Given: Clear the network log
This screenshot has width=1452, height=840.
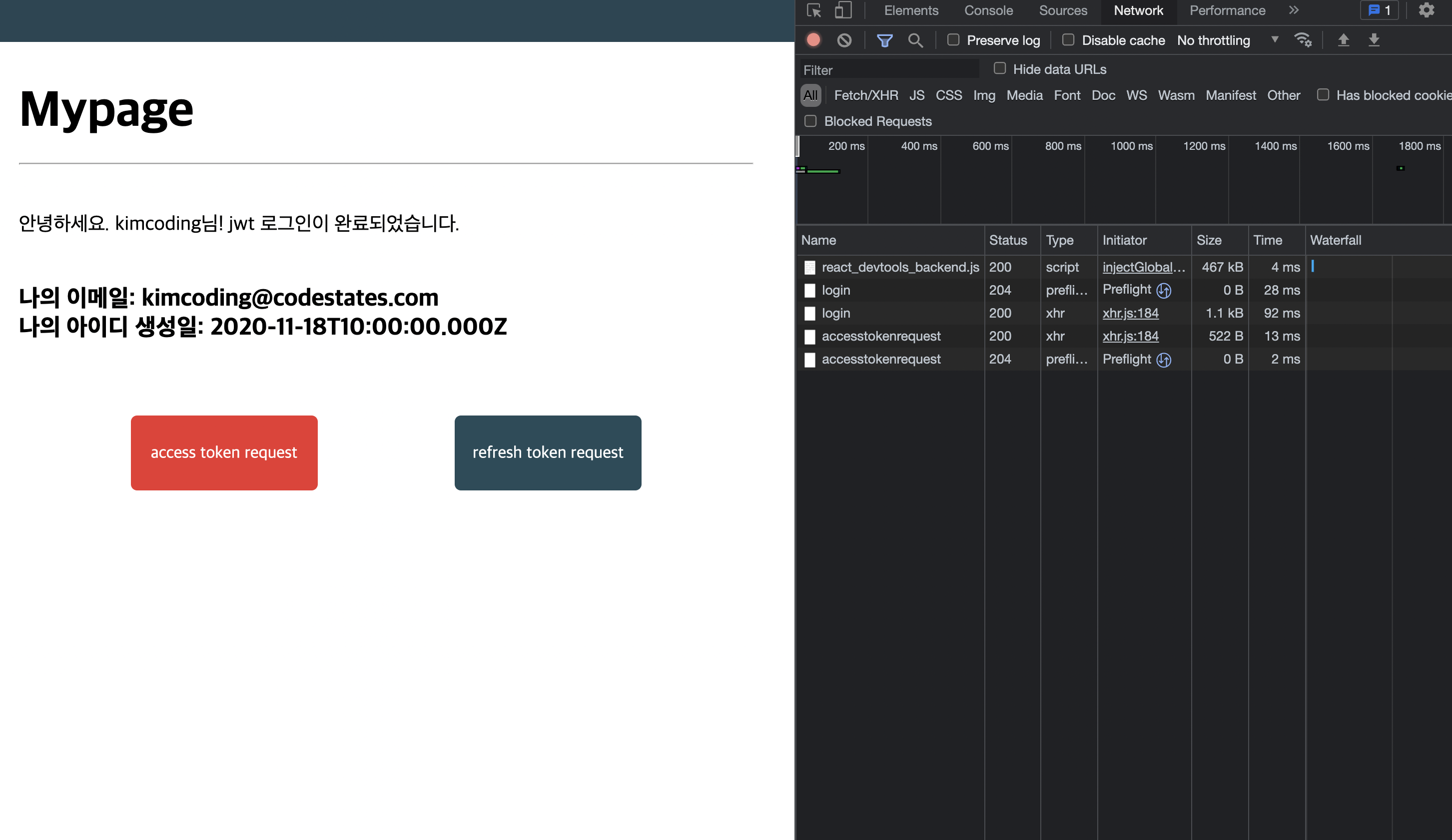Looking at the screenshot, I should click(x=844, y=40).
